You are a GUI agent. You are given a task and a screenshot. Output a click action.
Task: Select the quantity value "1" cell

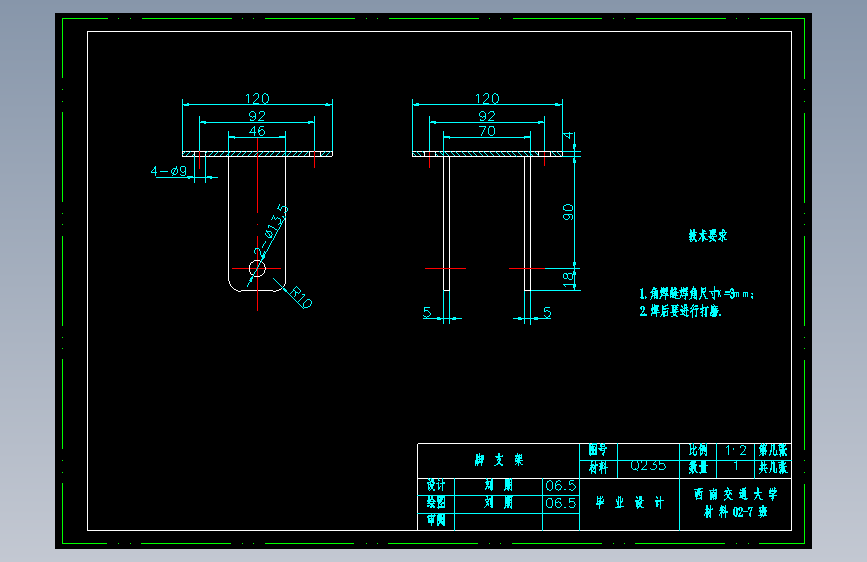pos(736,468)
